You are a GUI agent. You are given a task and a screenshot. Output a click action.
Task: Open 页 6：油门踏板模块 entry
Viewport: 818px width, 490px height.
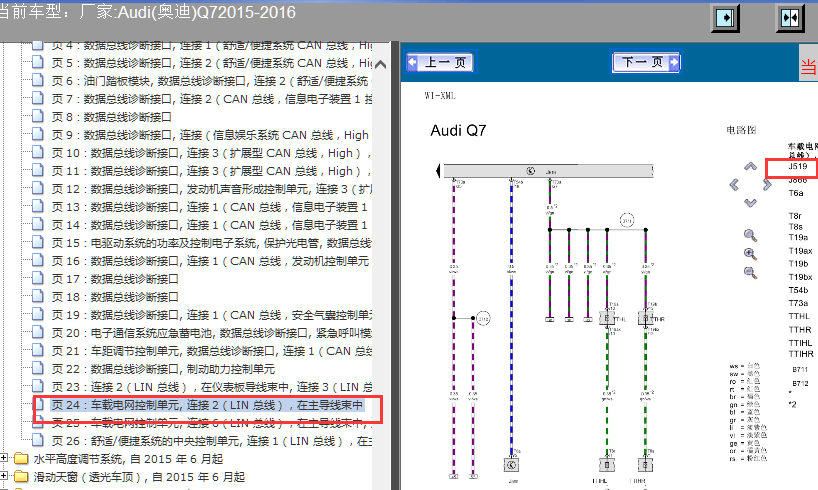tap(211, 81)
